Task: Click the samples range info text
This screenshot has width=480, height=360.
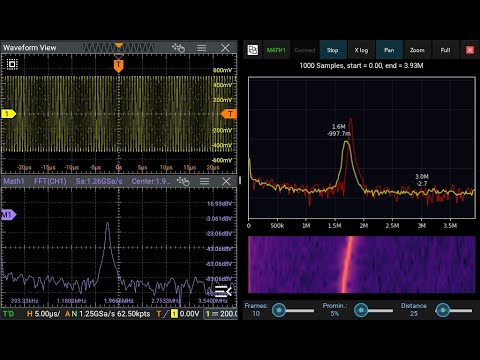Action: [x=361, y=66]
